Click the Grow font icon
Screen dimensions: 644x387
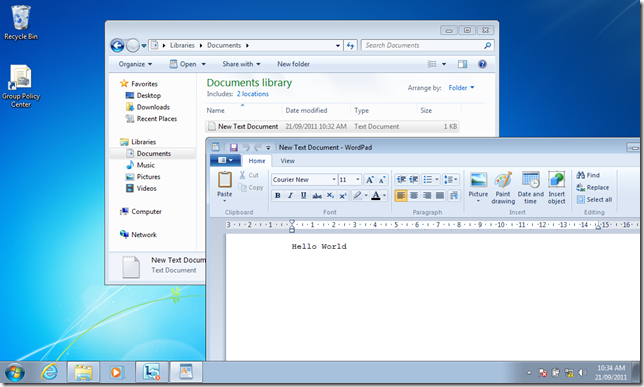(370, 180)
